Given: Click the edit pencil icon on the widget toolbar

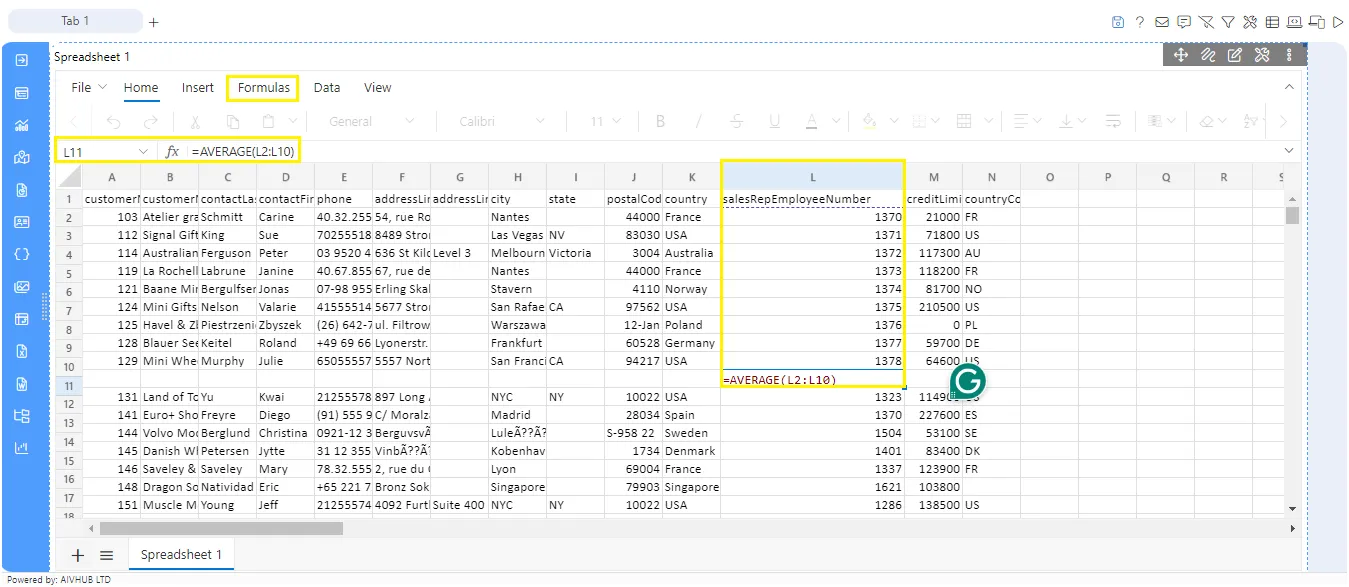Looking at the screenshot, I should click(1235, 55).
